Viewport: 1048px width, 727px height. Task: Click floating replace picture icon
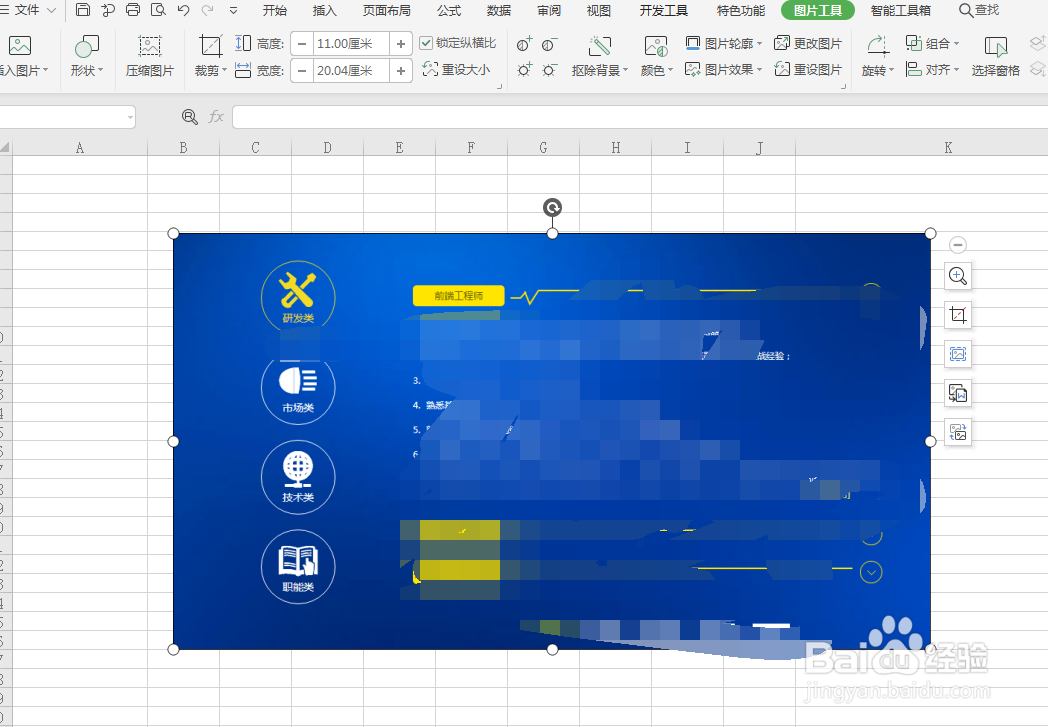pos(958,433)
